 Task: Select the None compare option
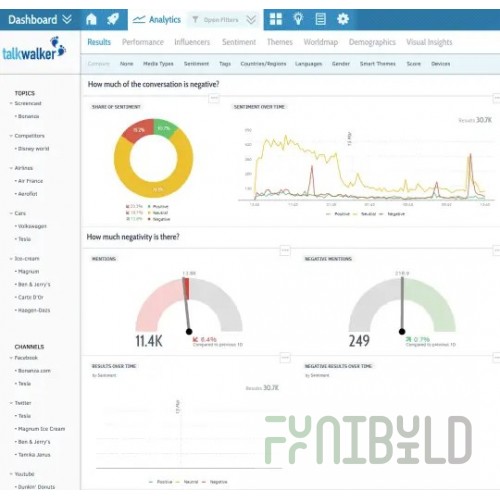click(x=127, y=64)
